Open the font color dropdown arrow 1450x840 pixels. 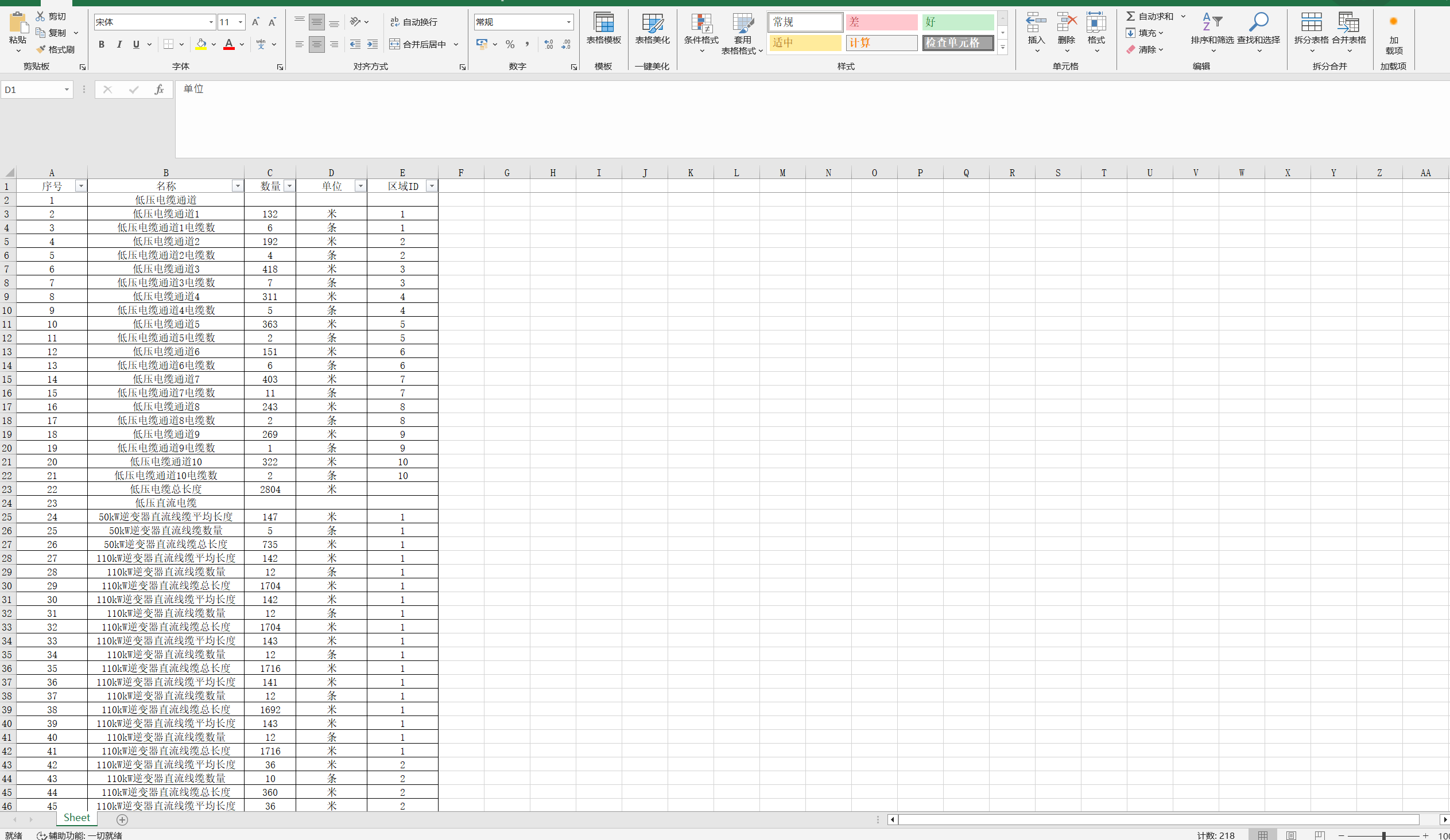point(242,44)
